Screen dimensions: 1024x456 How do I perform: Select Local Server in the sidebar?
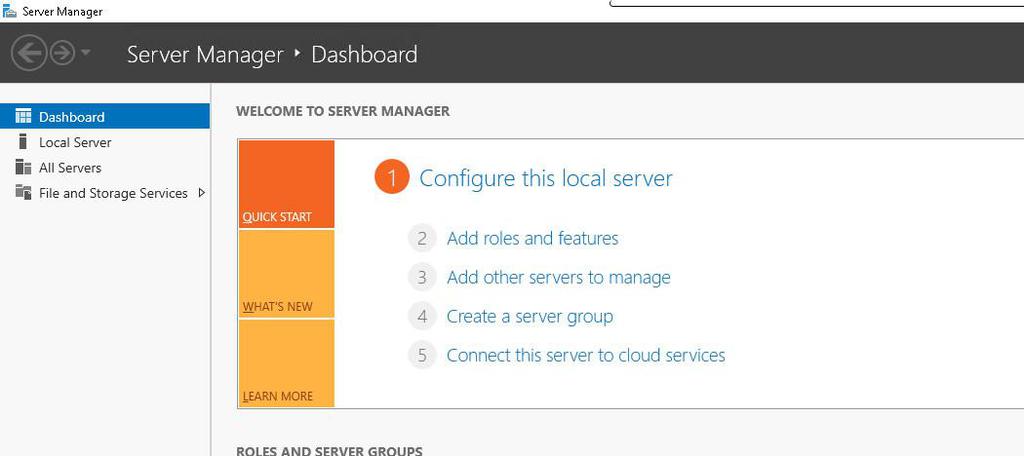click(75, 142)
